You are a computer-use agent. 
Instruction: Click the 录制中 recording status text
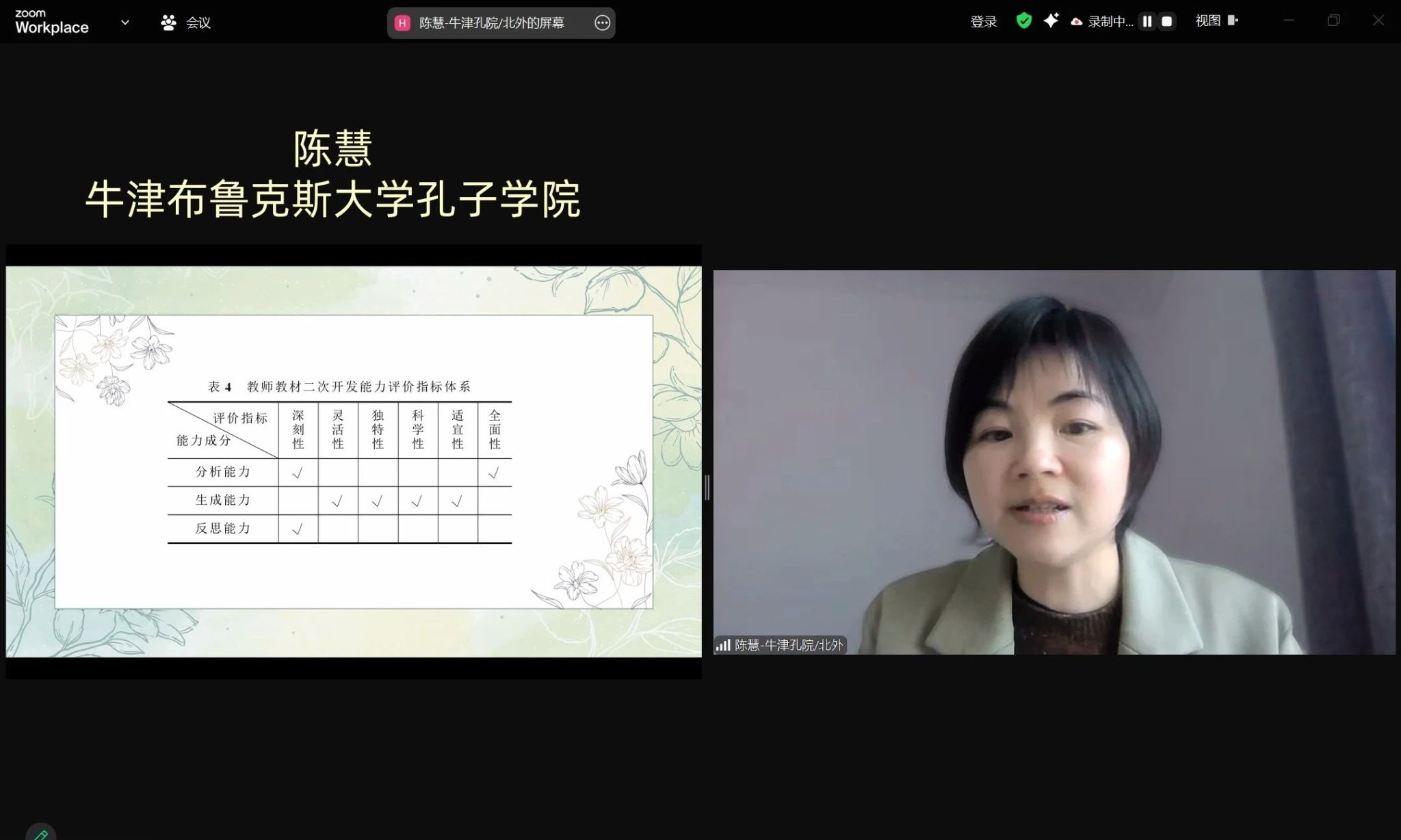1110,22
